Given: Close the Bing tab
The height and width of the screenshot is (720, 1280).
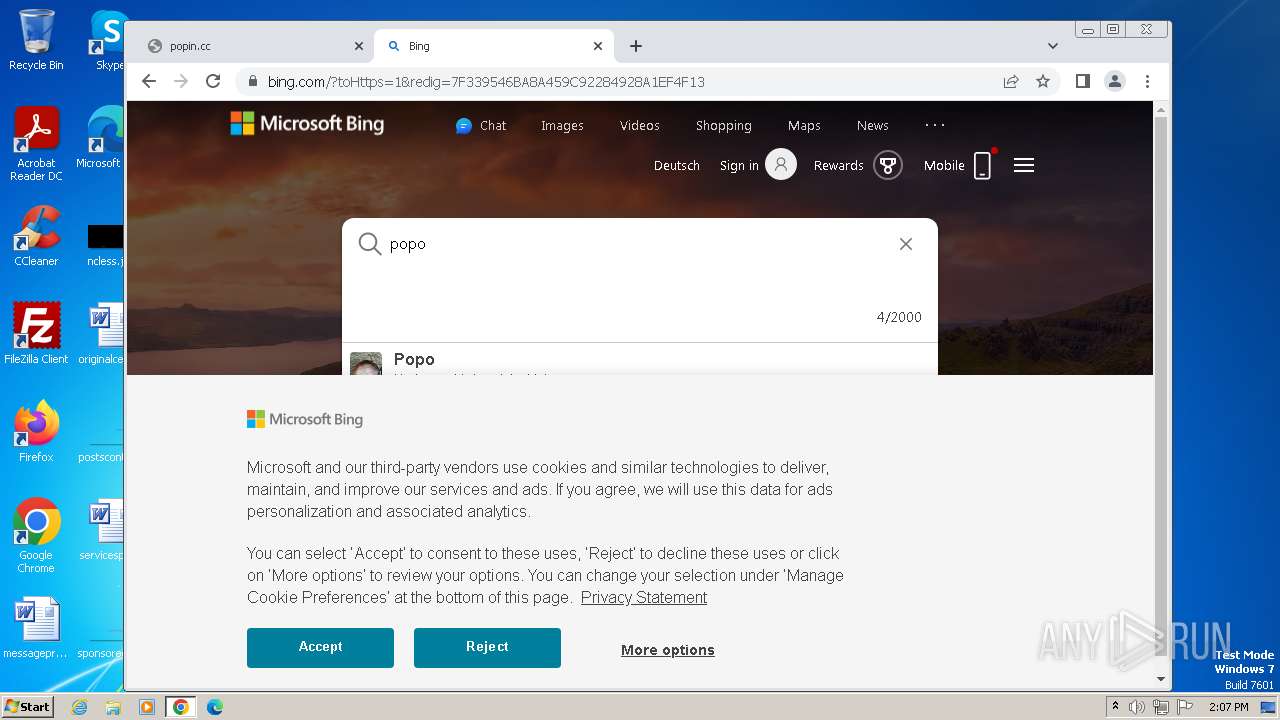Looking at the screenshot, I should pos(598,46).
